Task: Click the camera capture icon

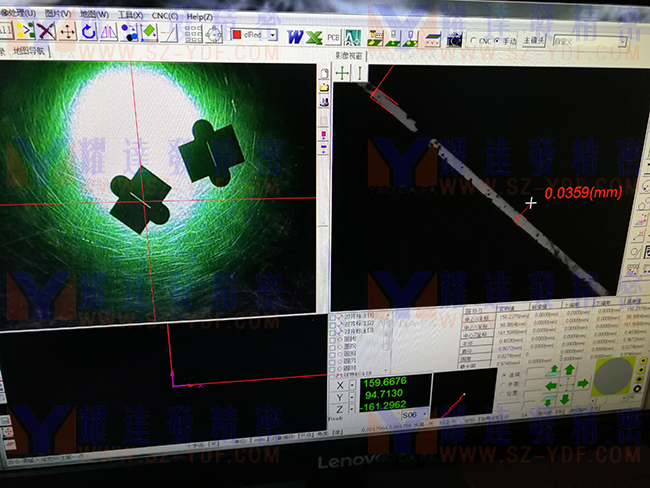Action: 454,40
